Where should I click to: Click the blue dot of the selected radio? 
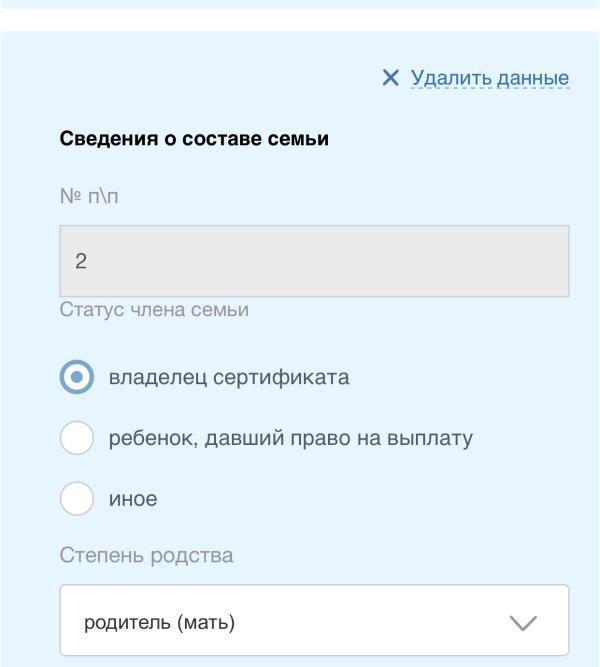point(77,378)
